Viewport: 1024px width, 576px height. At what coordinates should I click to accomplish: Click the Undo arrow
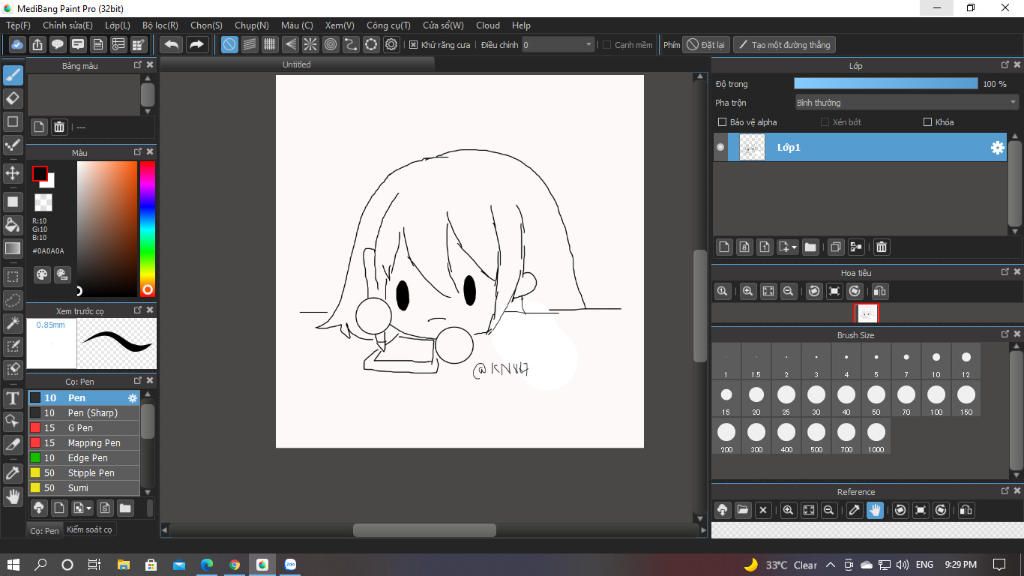pos(172,44)
